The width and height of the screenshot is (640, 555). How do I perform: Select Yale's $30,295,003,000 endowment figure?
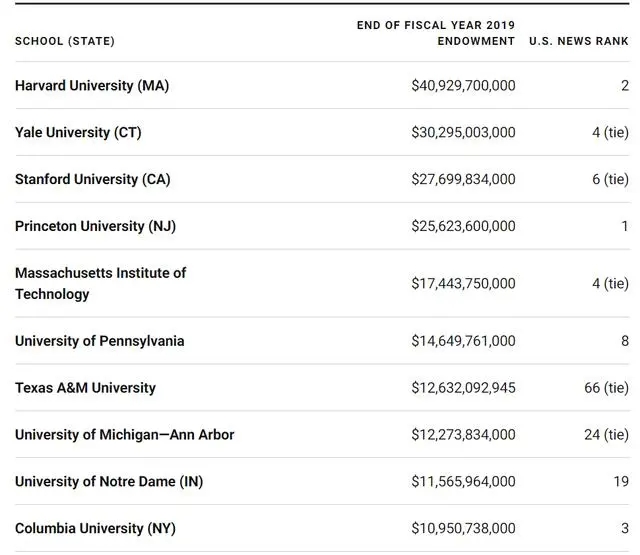click(463, 132)
